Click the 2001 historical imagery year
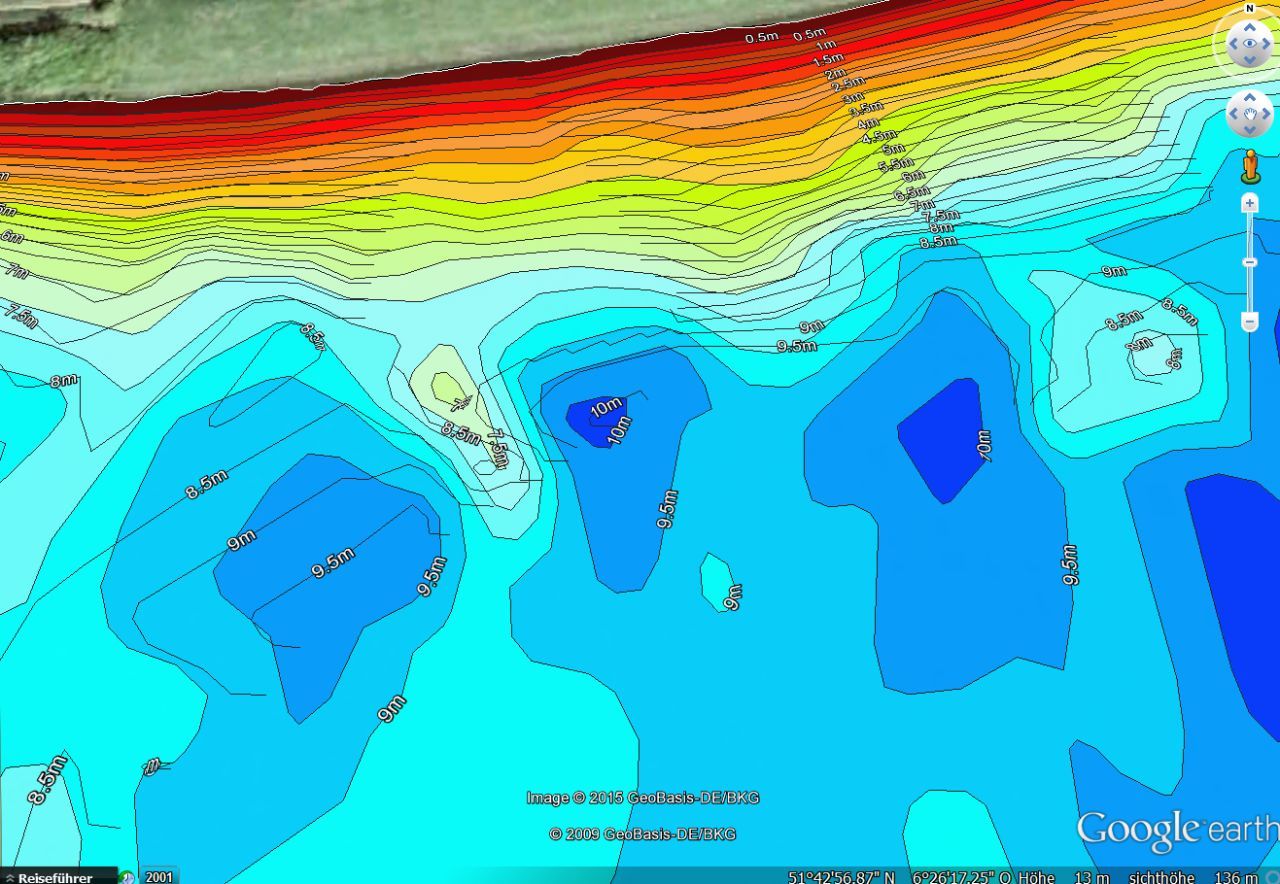The width and height of the screenshot is (1280, 884). point(159,877)
